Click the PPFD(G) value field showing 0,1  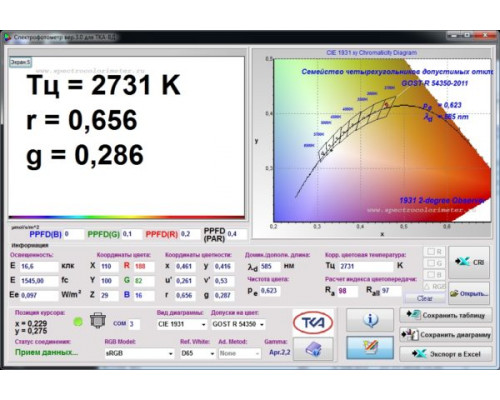click(x=132, y=234)
